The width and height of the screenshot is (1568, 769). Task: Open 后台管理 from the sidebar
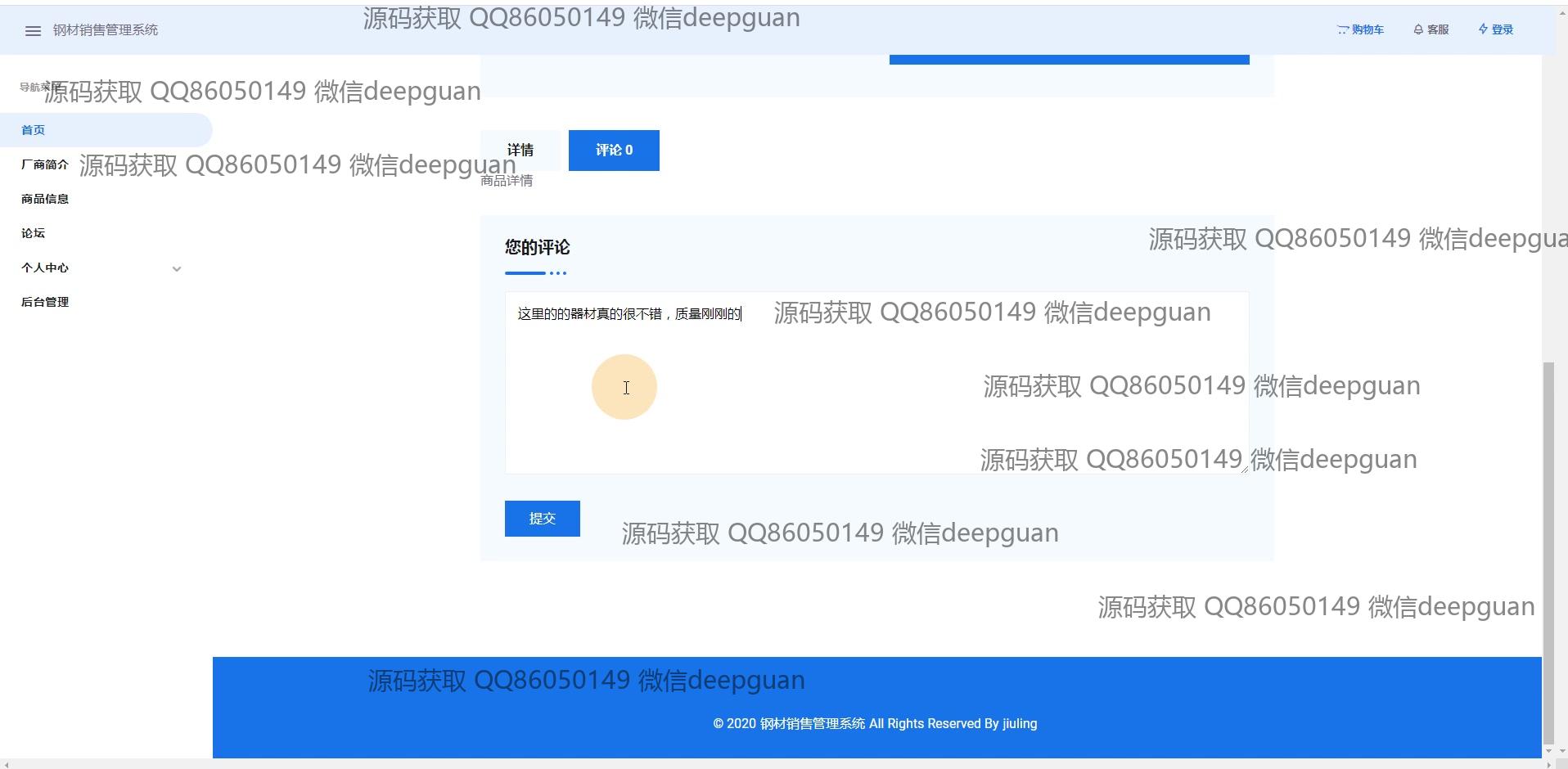[x=45, y=302]
